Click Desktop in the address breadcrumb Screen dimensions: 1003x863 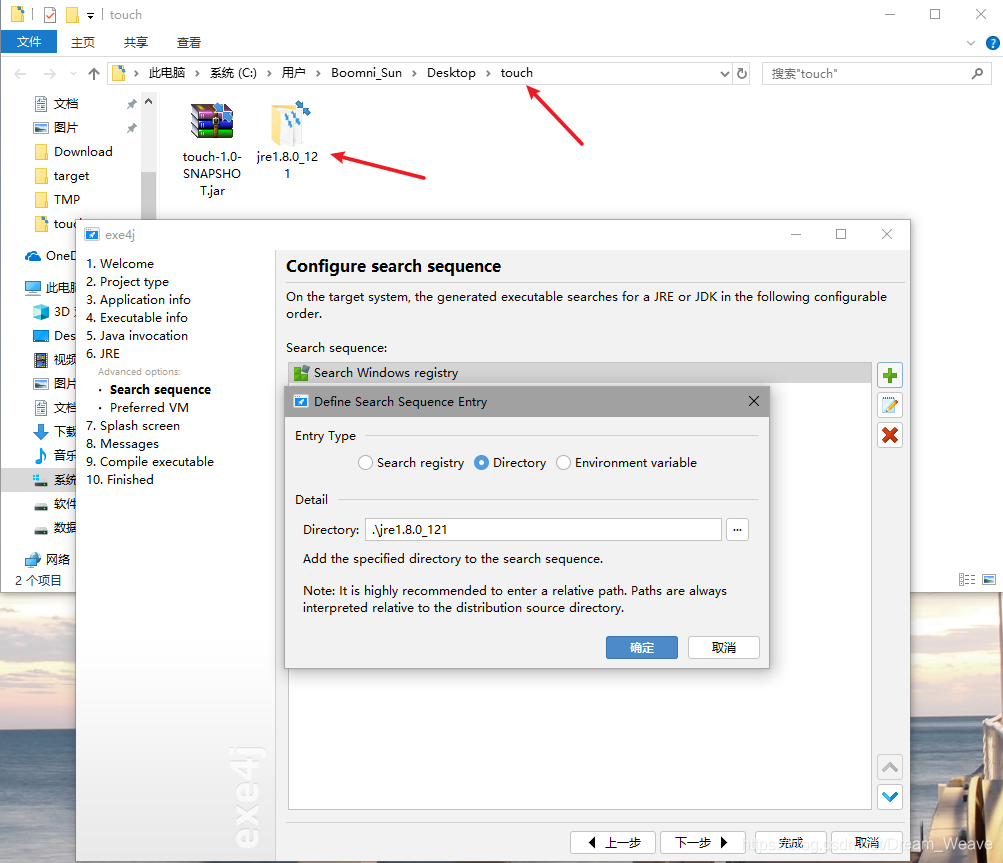[451, 73]
